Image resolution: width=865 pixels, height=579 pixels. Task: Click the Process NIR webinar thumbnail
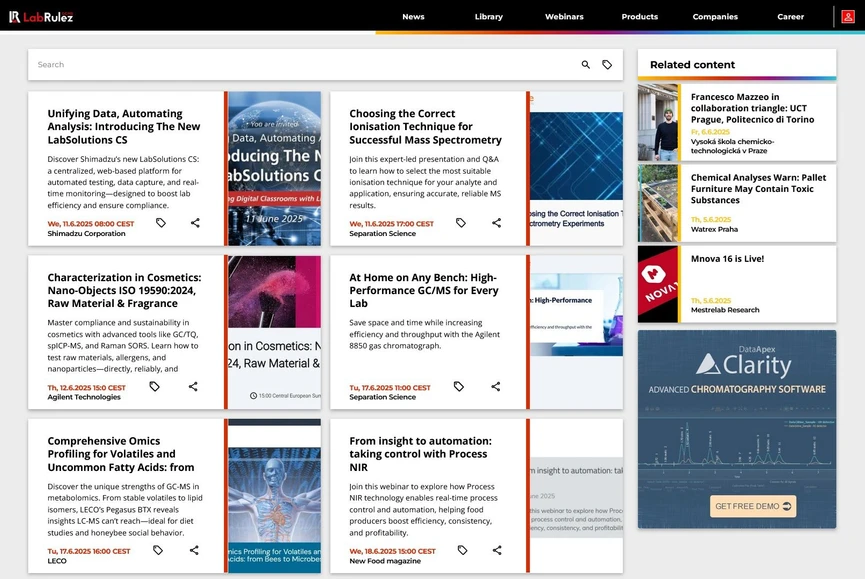[576, 495]
